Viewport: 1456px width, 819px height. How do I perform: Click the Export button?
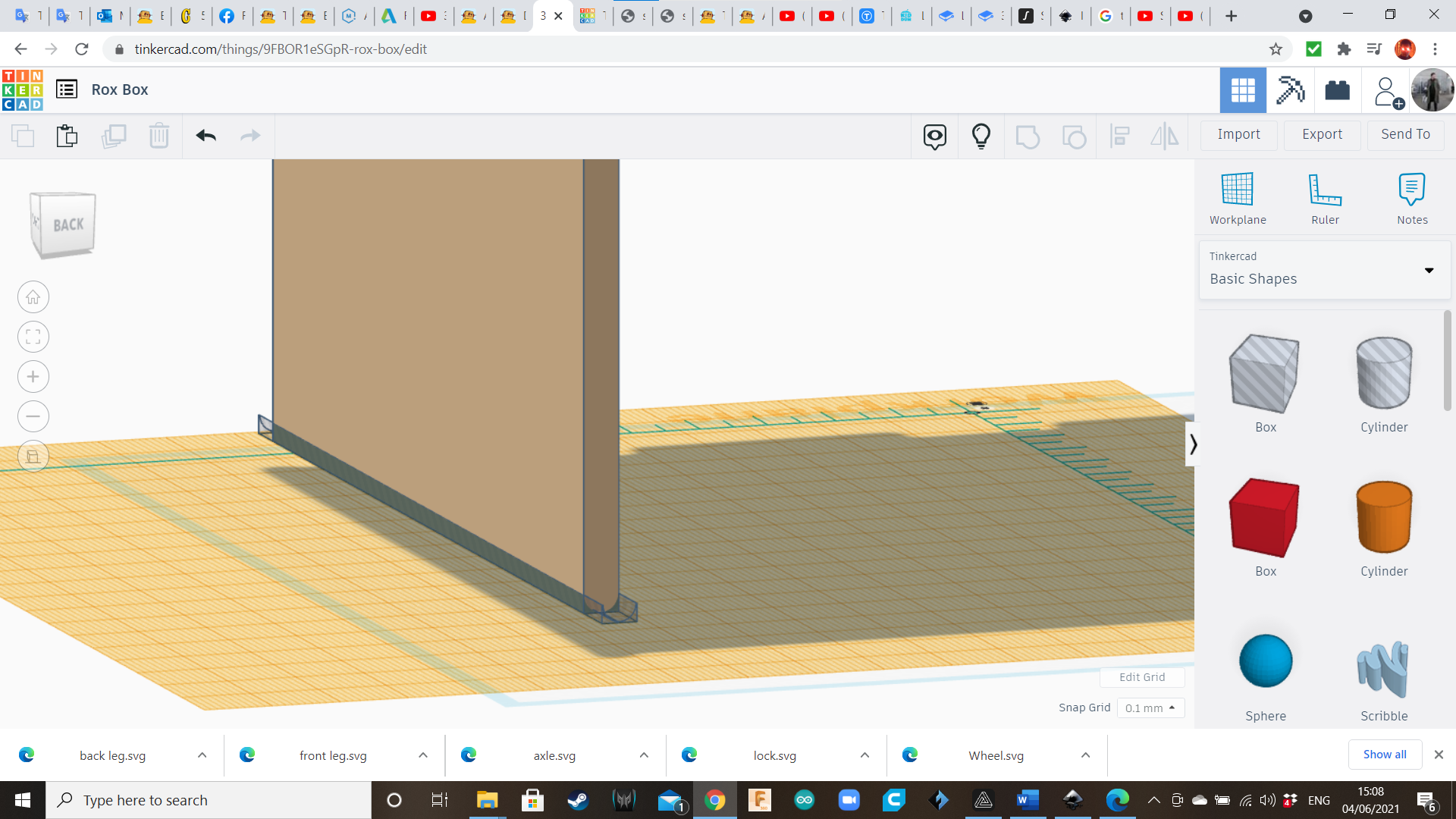coord(1321,134)
